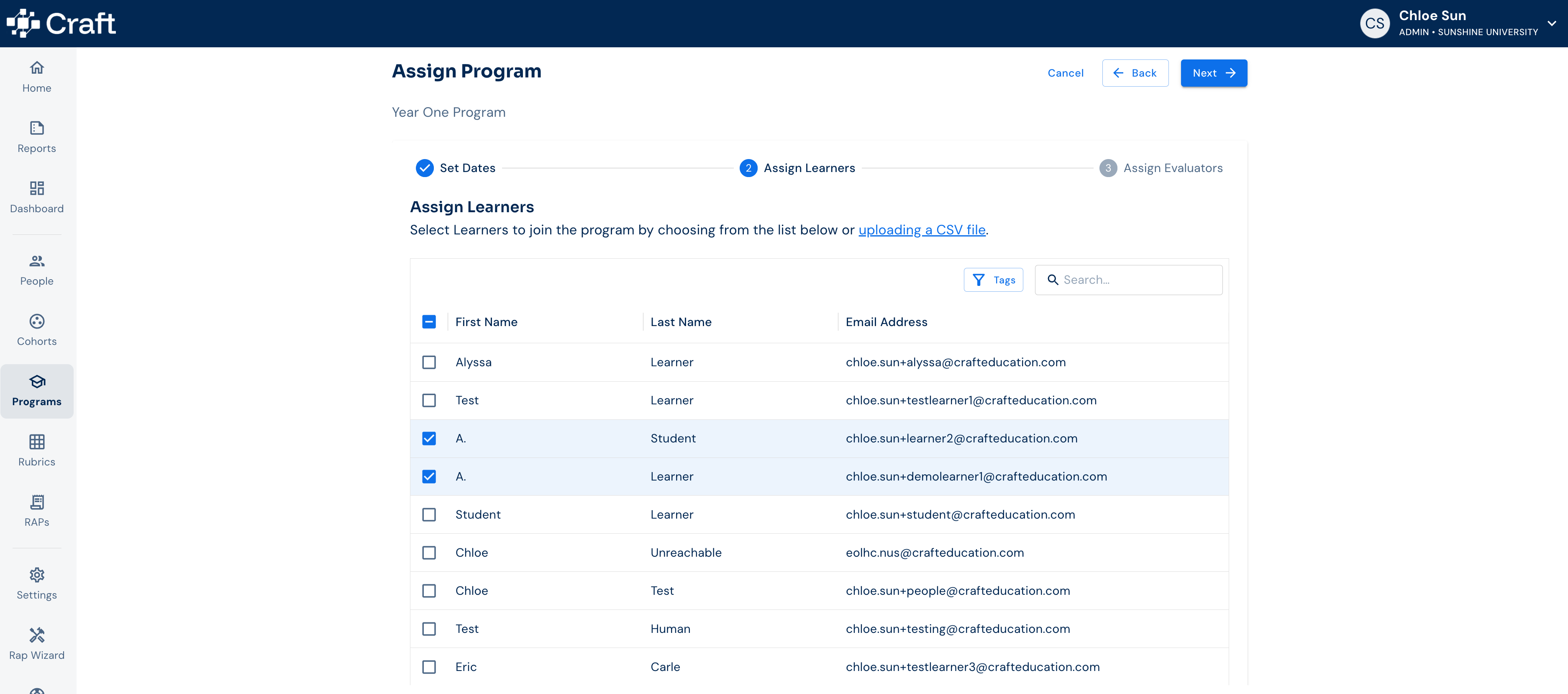Check the box for Student Learner
This screenshot has width=1568, height=694.
pyautogui.click(x=429, y=514)
